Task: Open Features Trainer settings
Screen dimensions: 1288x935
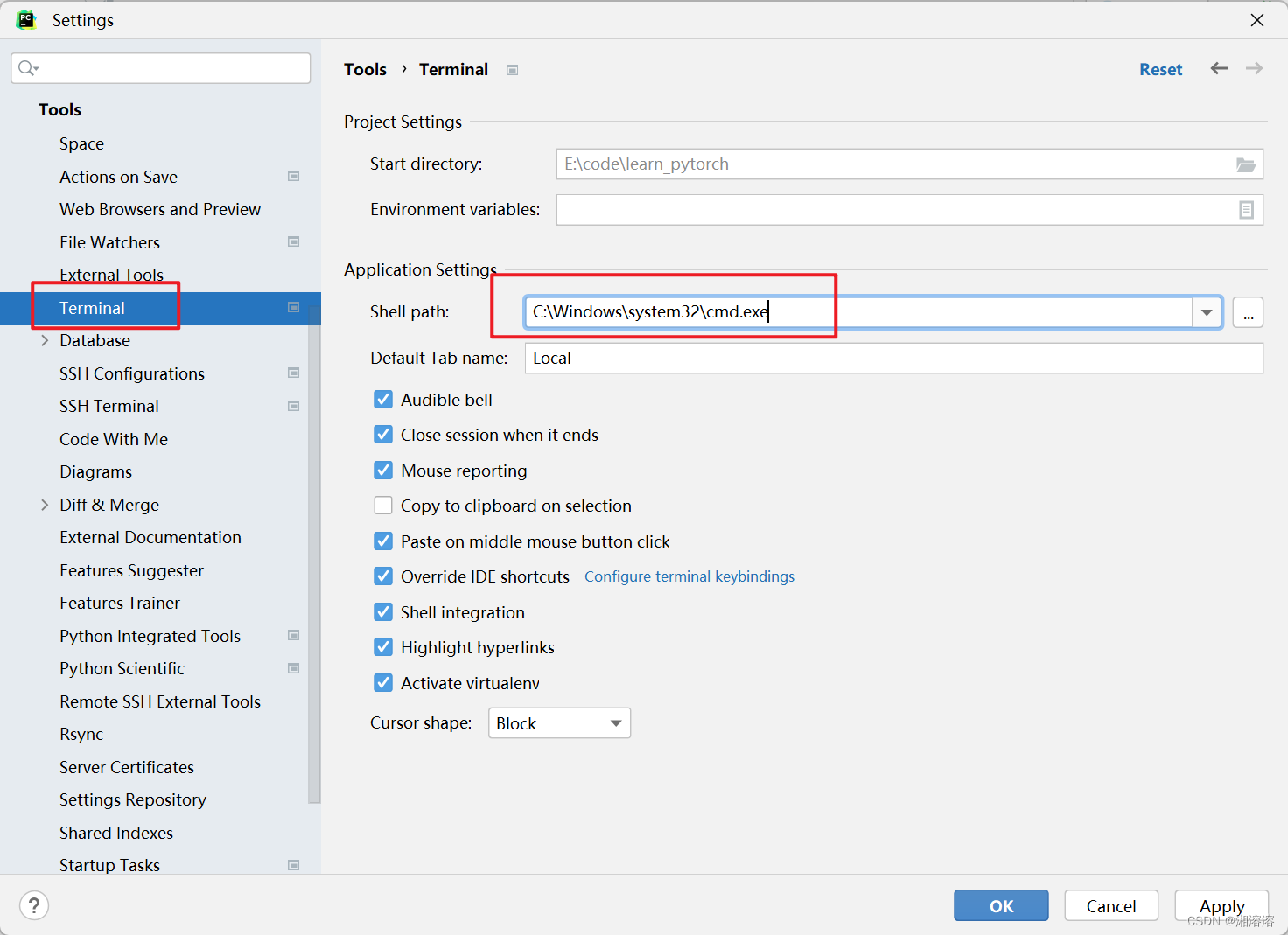Action: pos(120,603)
